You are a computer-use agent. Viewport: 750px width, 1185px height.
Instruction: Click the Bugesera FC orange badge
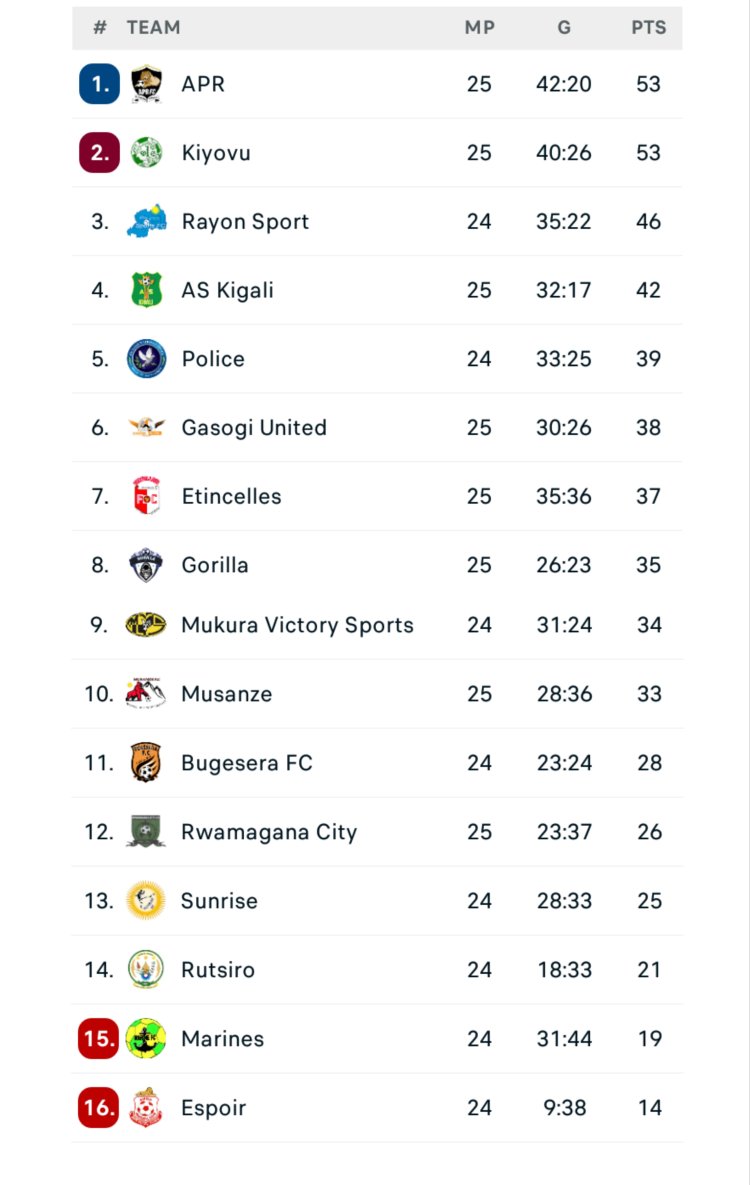[146, 763]
